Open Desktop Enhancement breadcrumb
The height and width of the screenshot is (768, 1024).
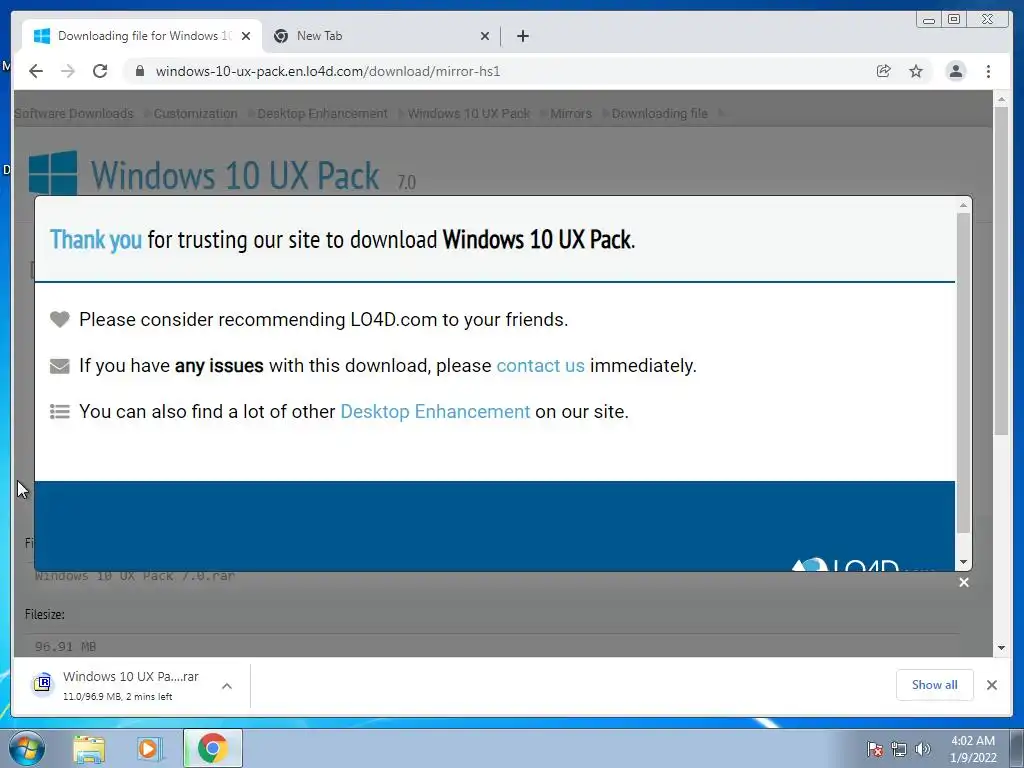[x=322, y=114]
